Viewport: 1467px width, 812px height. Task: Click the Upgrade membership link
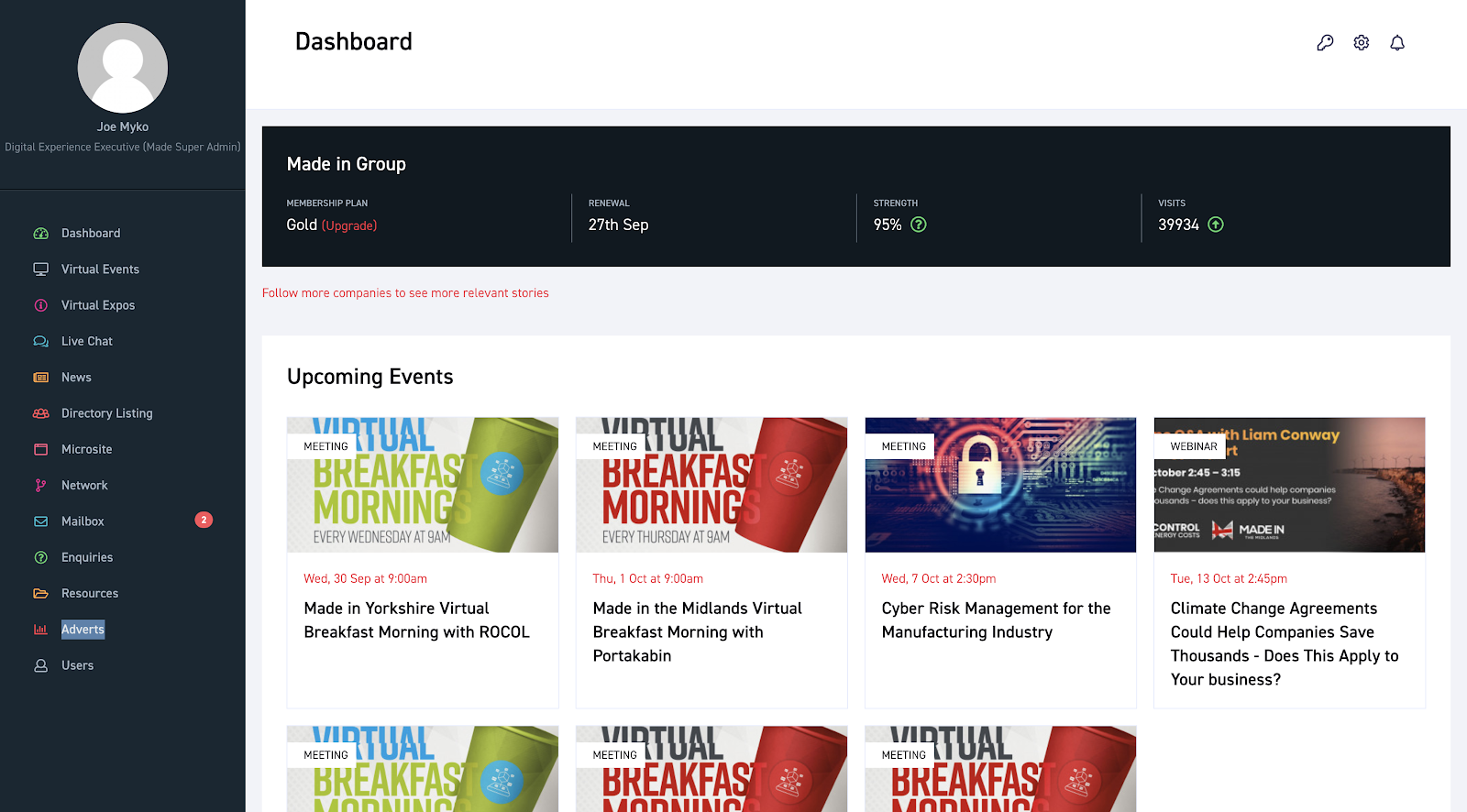(349, 225)
